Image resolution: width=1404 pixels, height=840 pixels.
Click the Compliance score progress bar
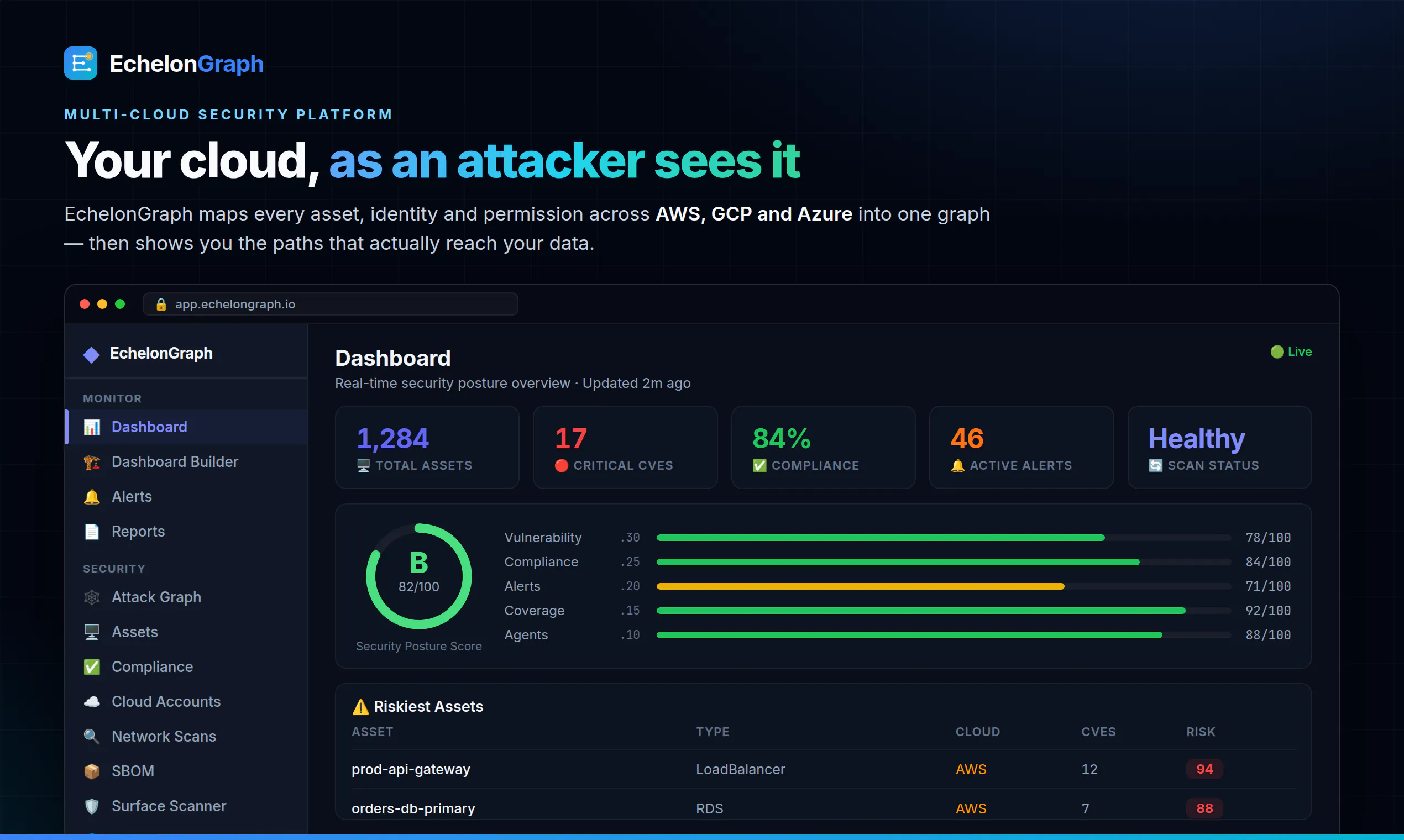(944, 562)
